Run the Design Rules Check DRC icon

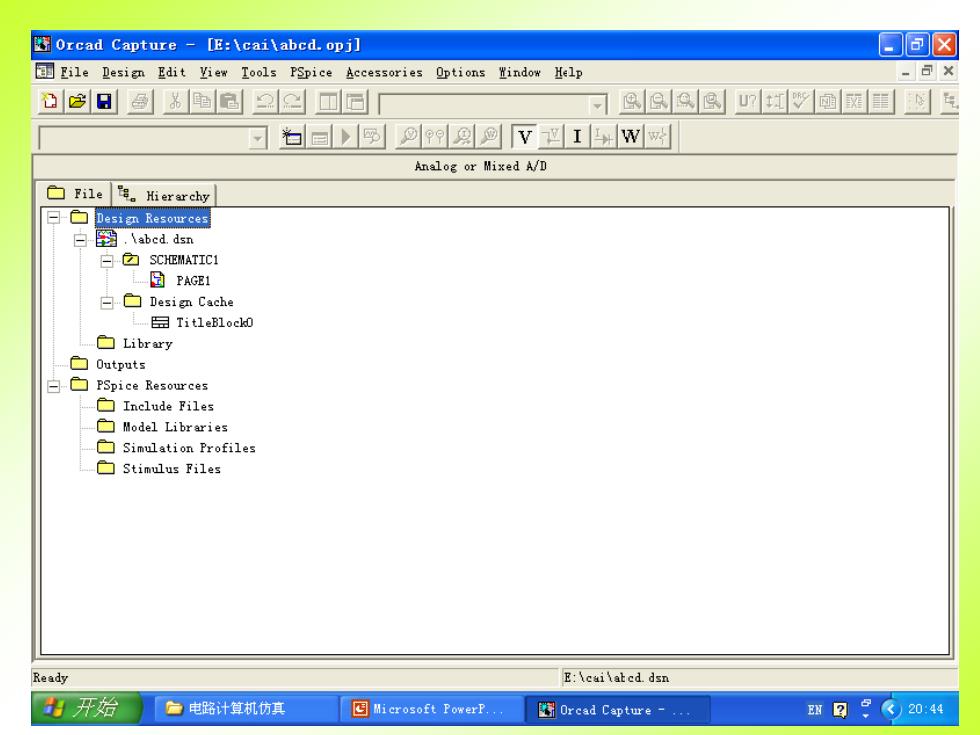801,101
